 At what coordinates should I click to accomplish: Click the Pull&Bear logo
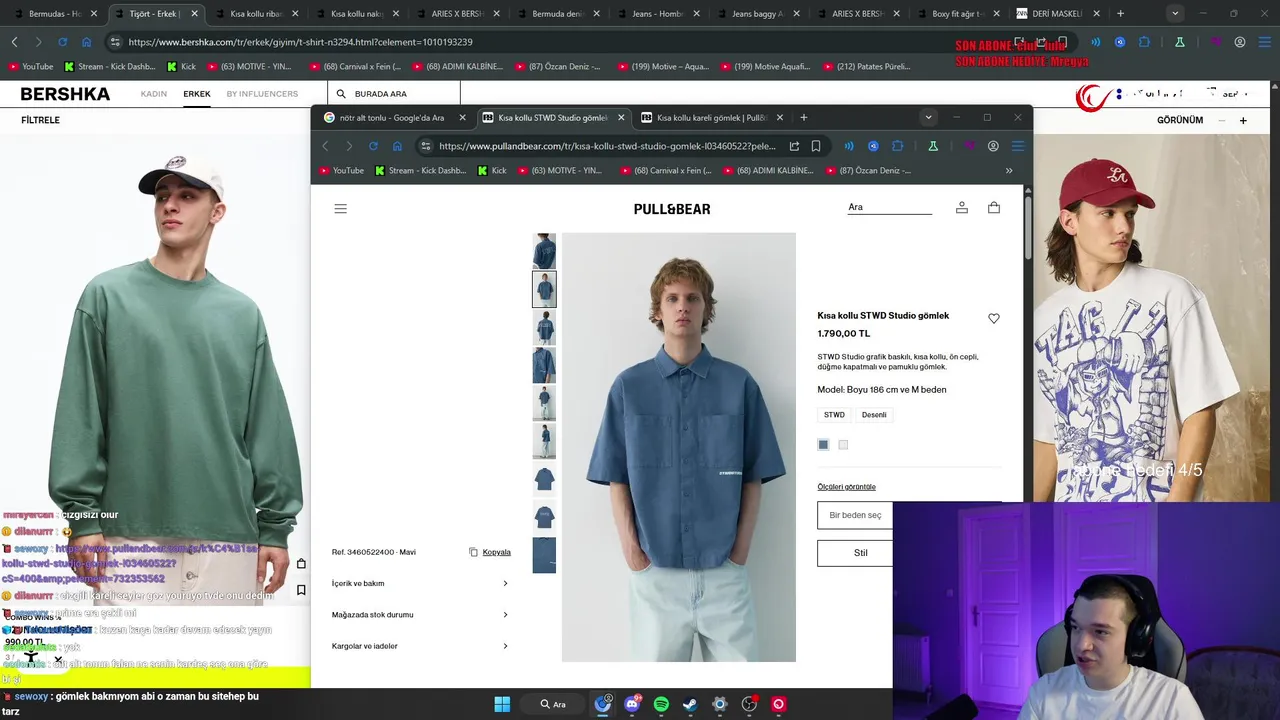pos(672,209)
